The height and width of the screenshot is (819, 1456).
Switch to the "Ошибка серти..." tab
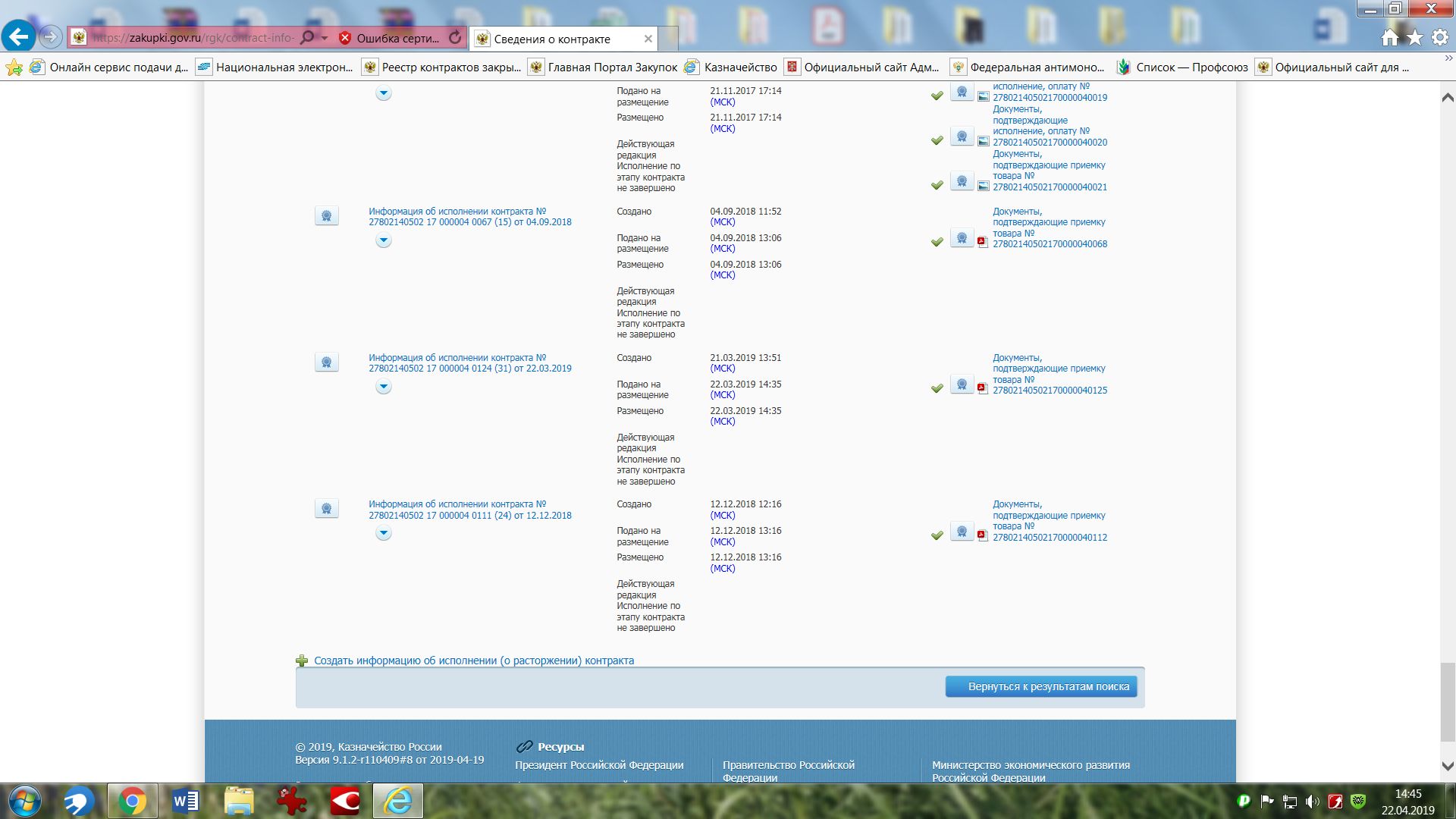pyautogui.click(x=397, y=38)
